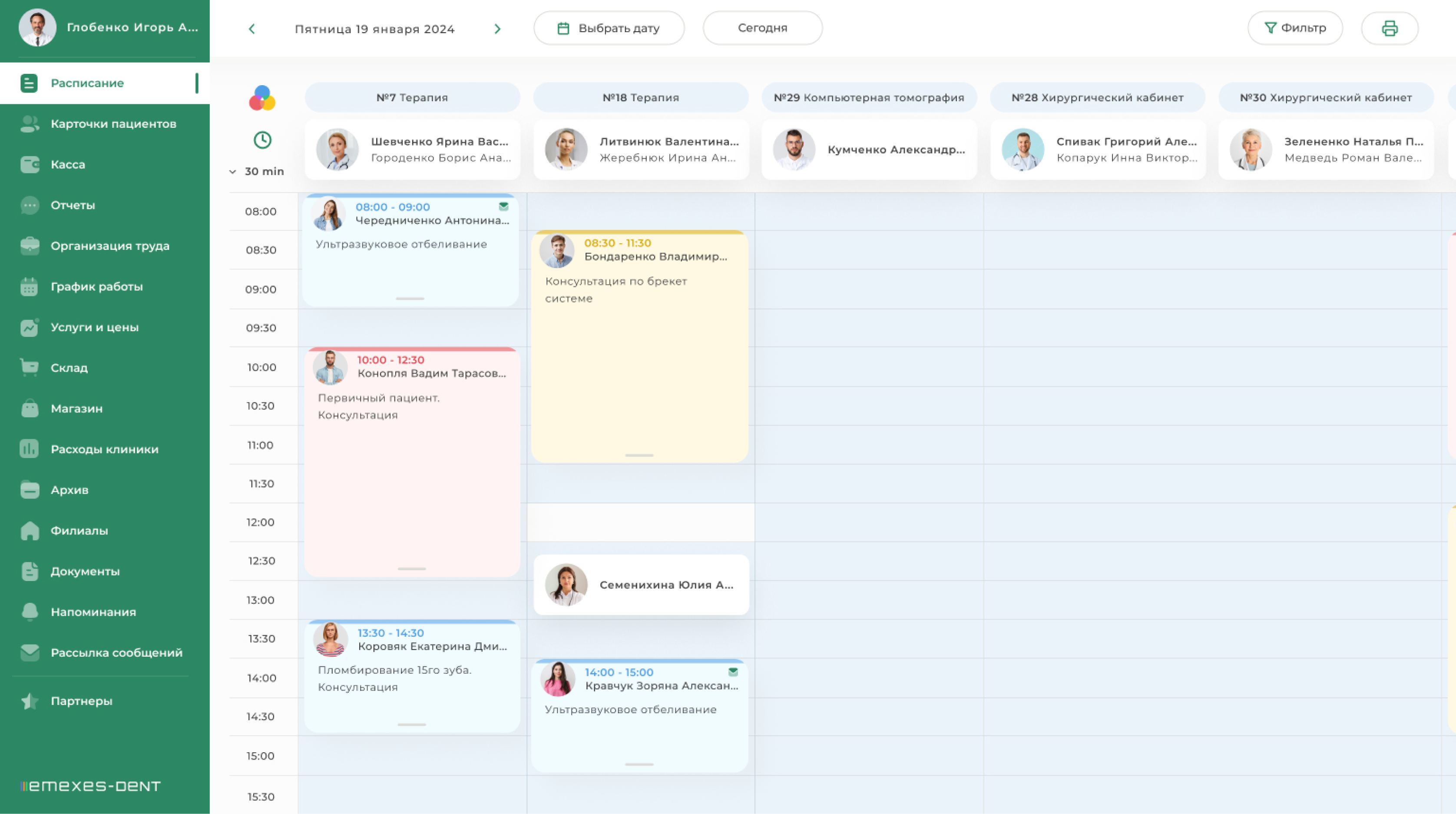
Task: Click the colored circles palette icon
Action: [x=262, y=98]
